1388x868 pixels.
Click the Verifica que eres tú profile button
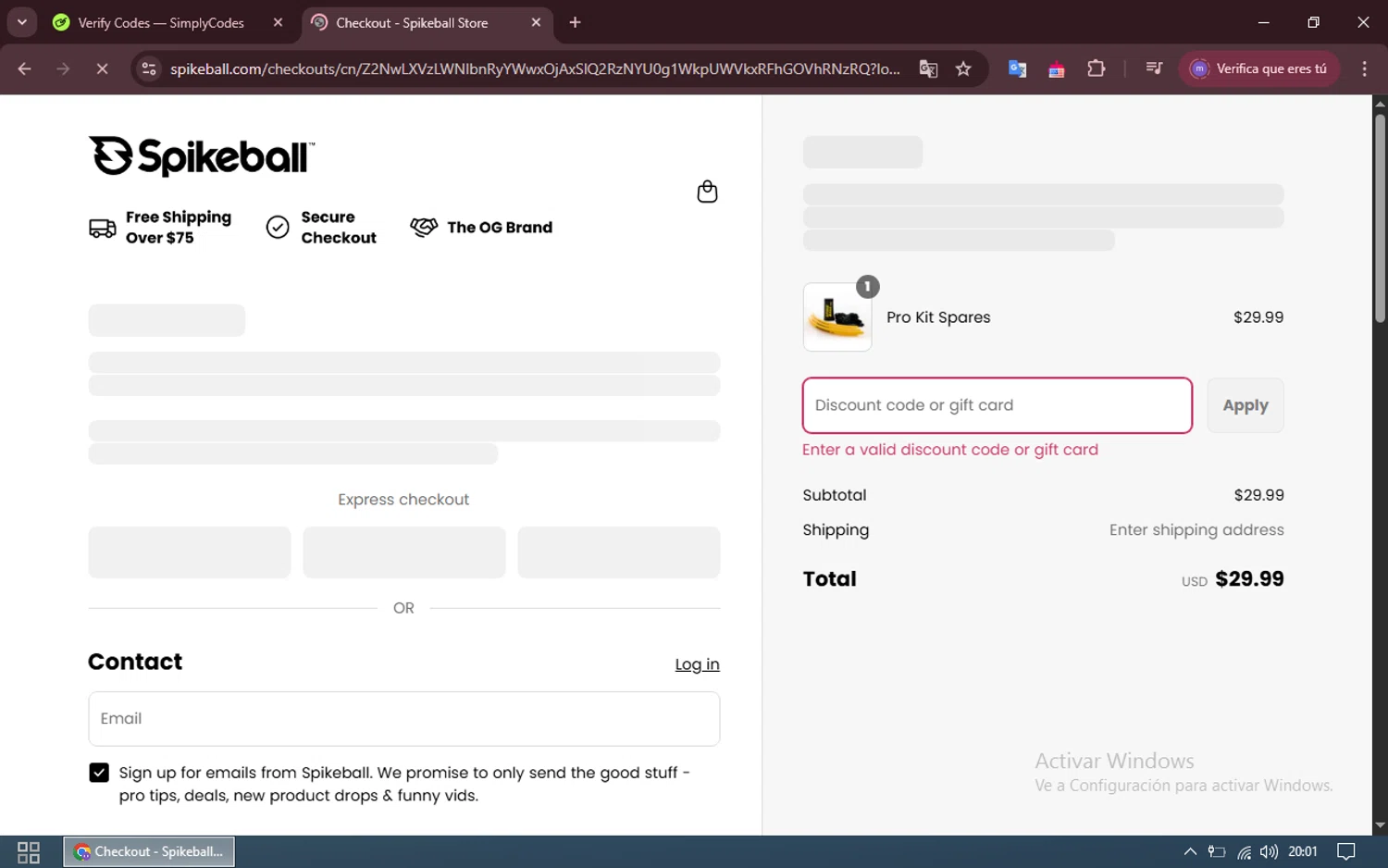pos(1258,68)
